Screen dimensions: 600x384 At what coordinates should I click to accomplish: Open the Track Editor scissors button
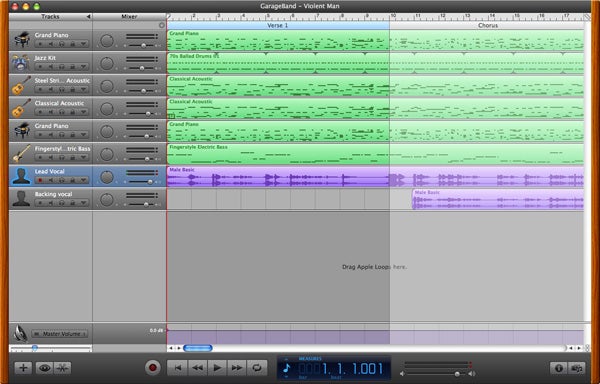[62, 368]
